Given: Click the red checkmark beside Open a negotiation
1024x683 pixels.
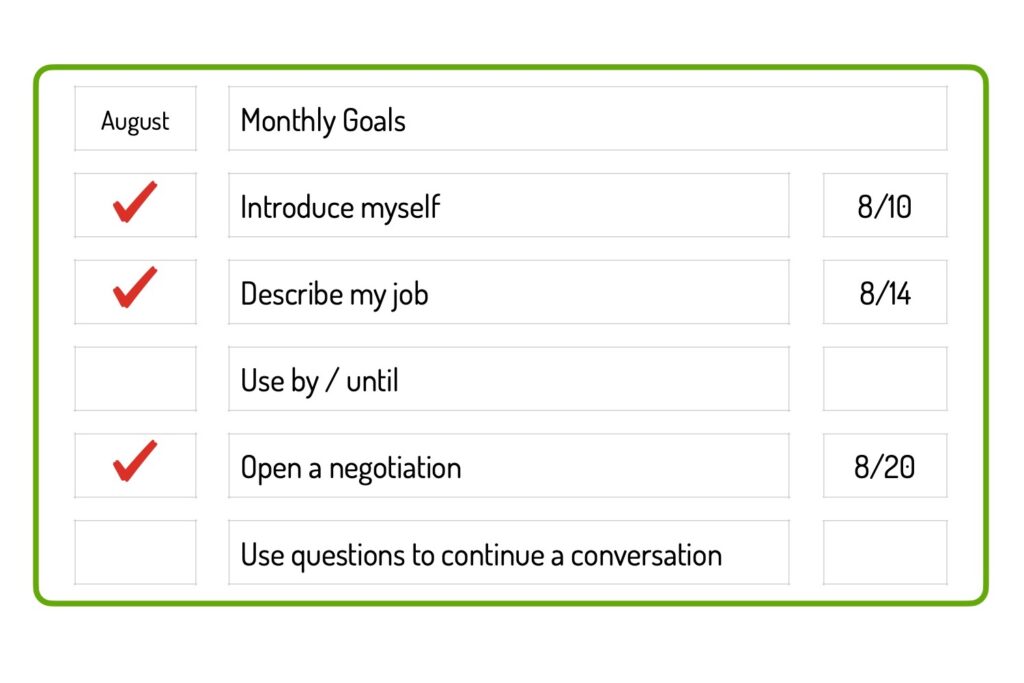Looking at the screenshot, I should (x=135, y=461).
